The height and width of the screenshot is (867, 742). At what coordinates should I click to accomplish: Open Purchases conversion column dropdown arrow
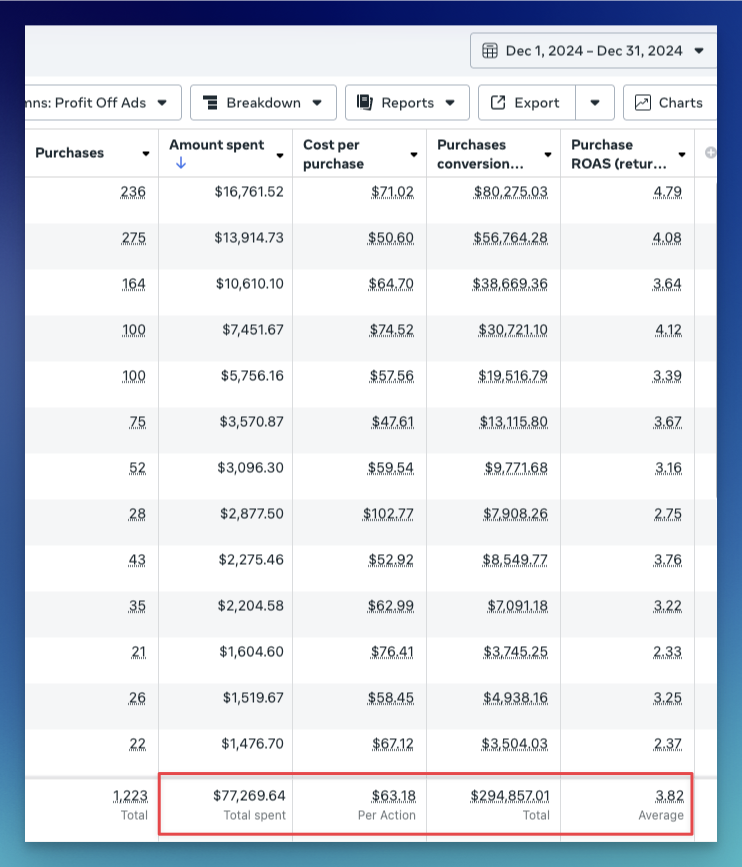click(x=548, y=154)
